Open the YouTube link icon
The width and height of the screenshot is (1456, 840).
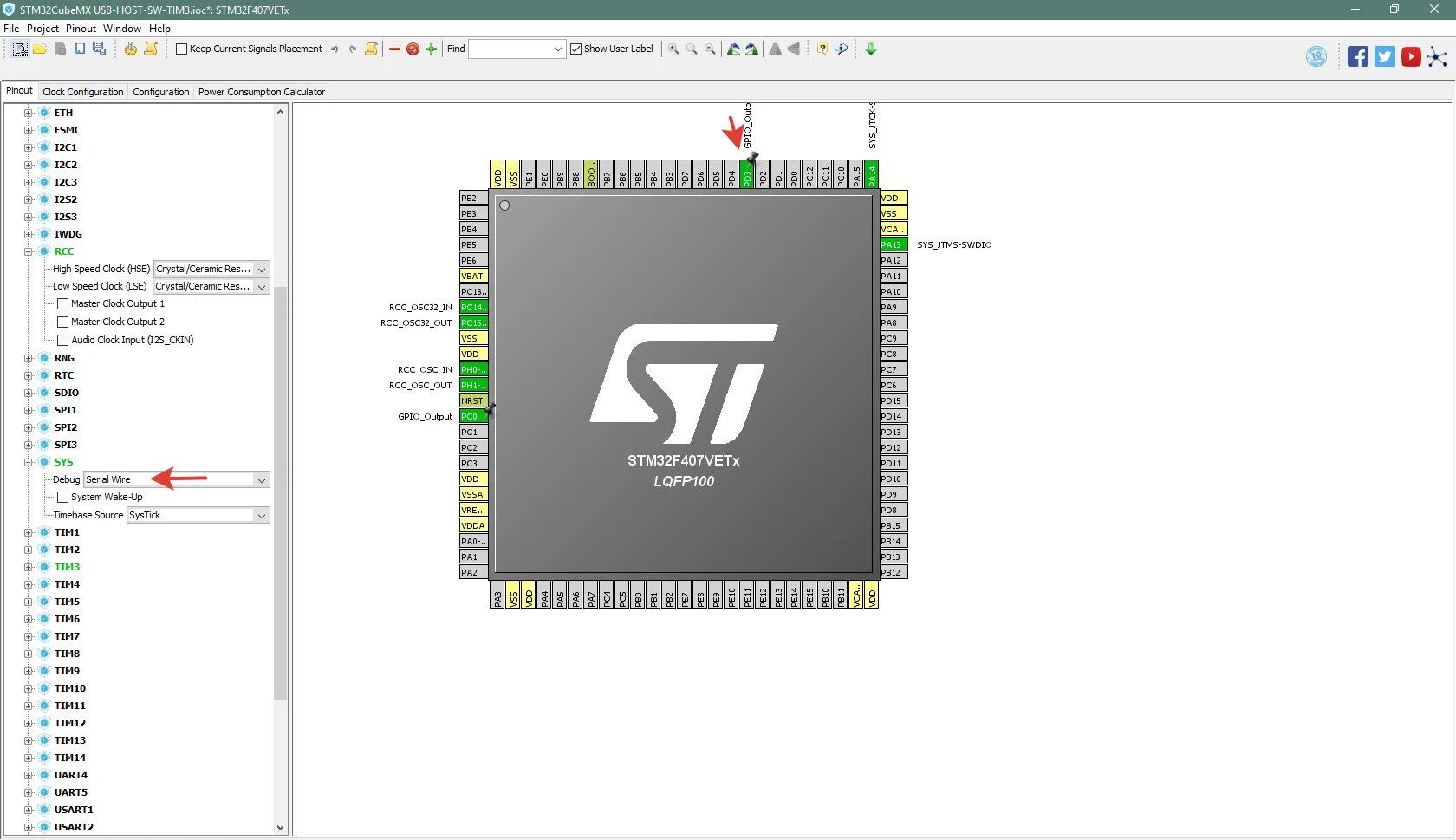point(1411,57)
